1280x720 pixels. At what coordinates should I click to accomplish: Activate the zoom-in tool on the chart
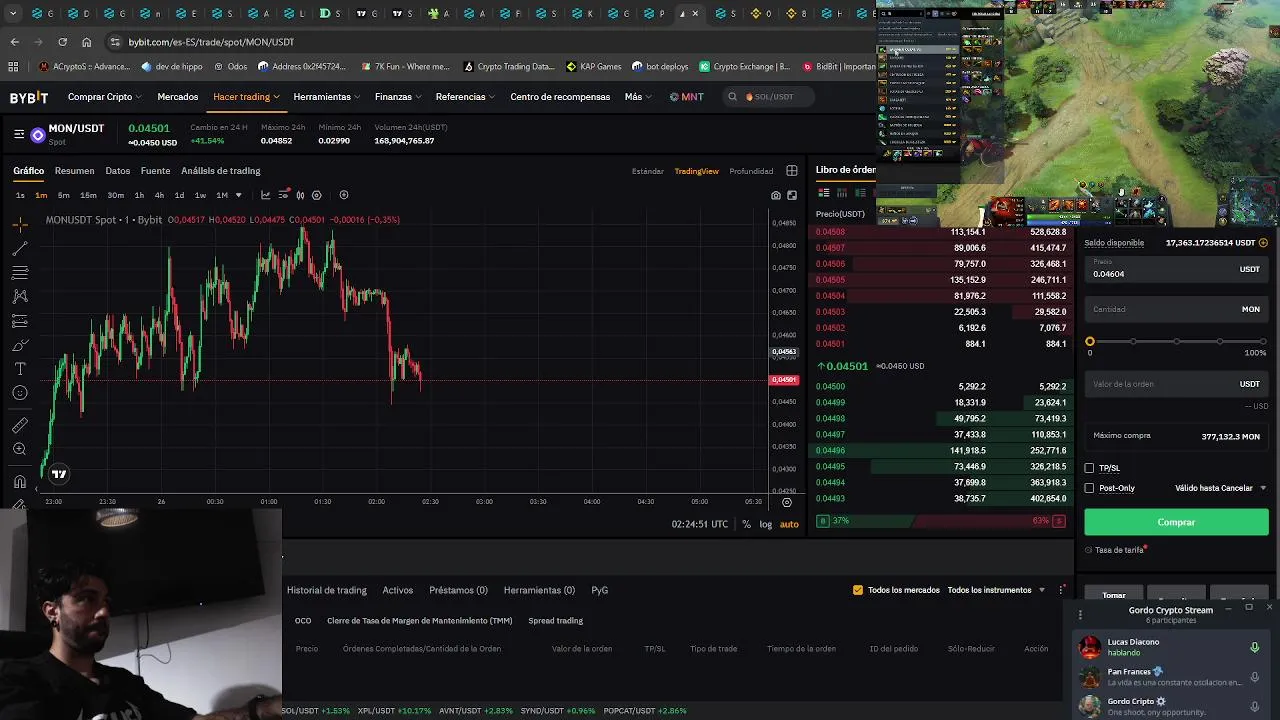pyautogui.click(x=20, y=449)
